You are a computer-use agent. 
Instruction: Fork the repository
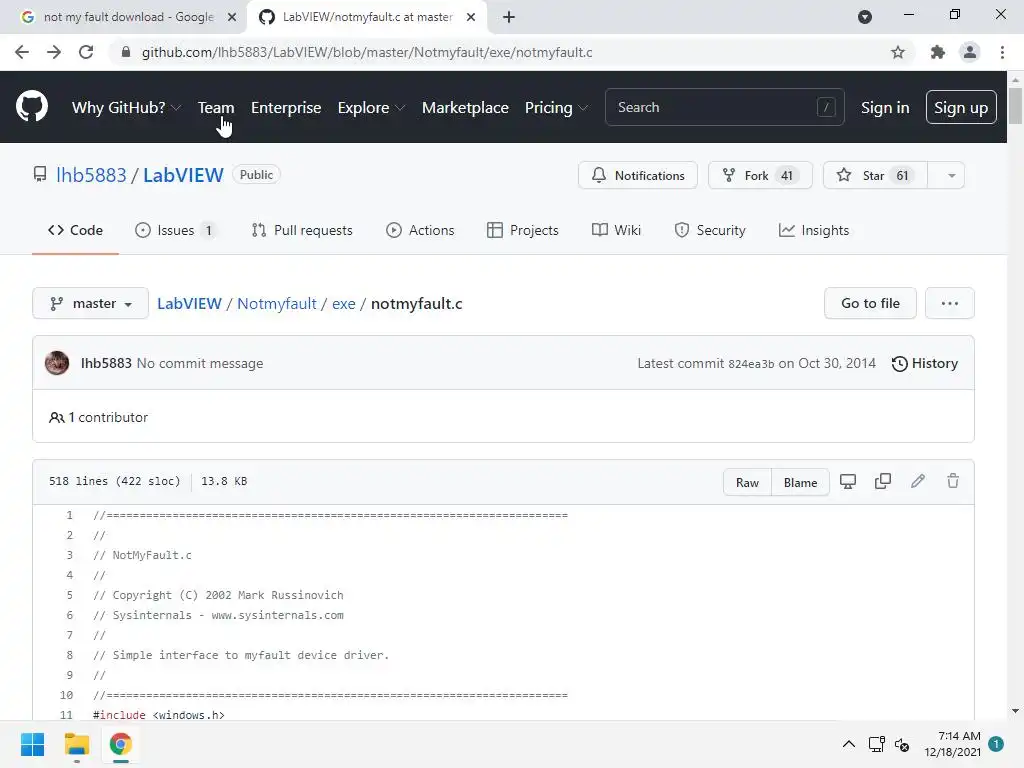tap(760, 176)
